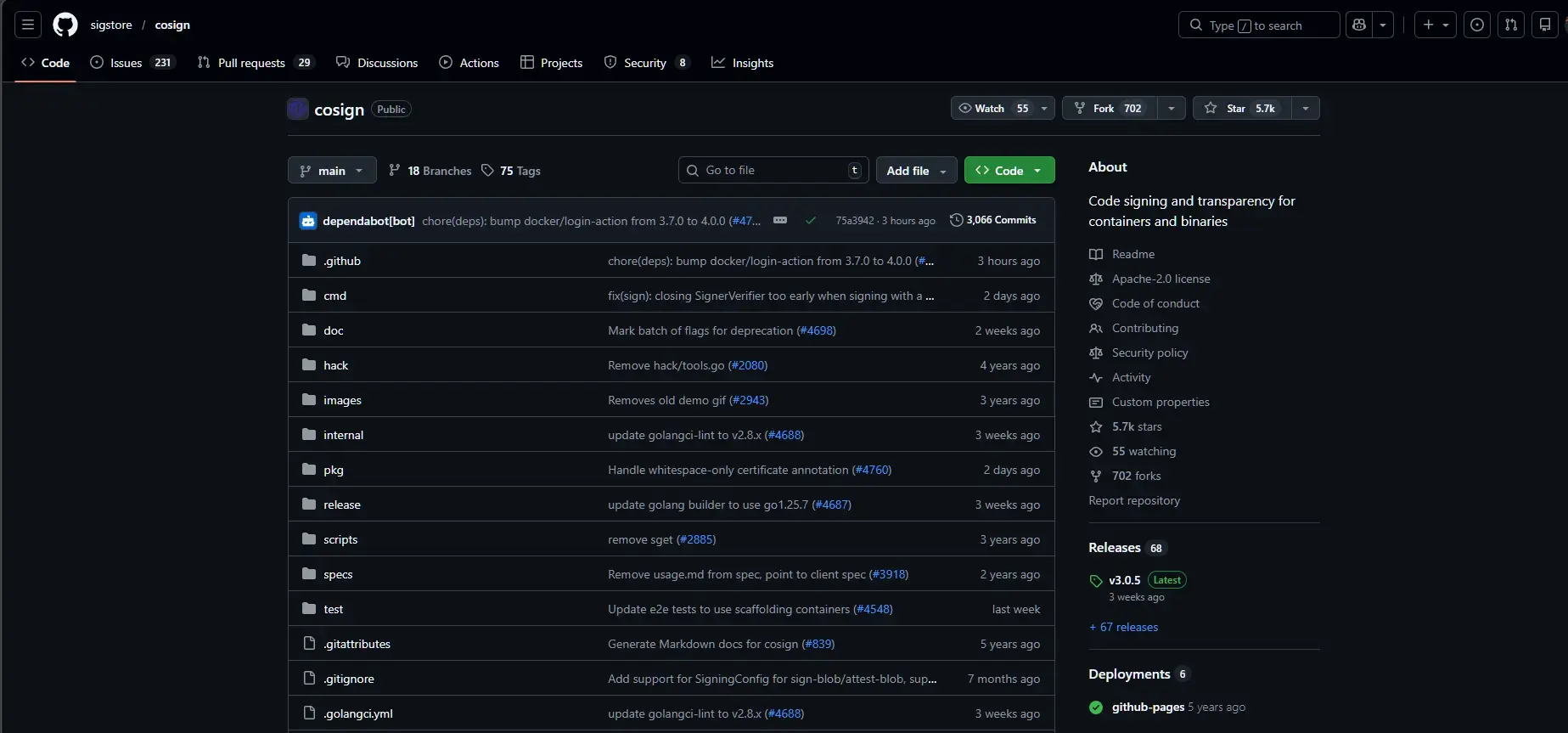Click the cosign repository avatar
Screen dimensions: 1568x733
pyautogui.click(x=298, y=109)
